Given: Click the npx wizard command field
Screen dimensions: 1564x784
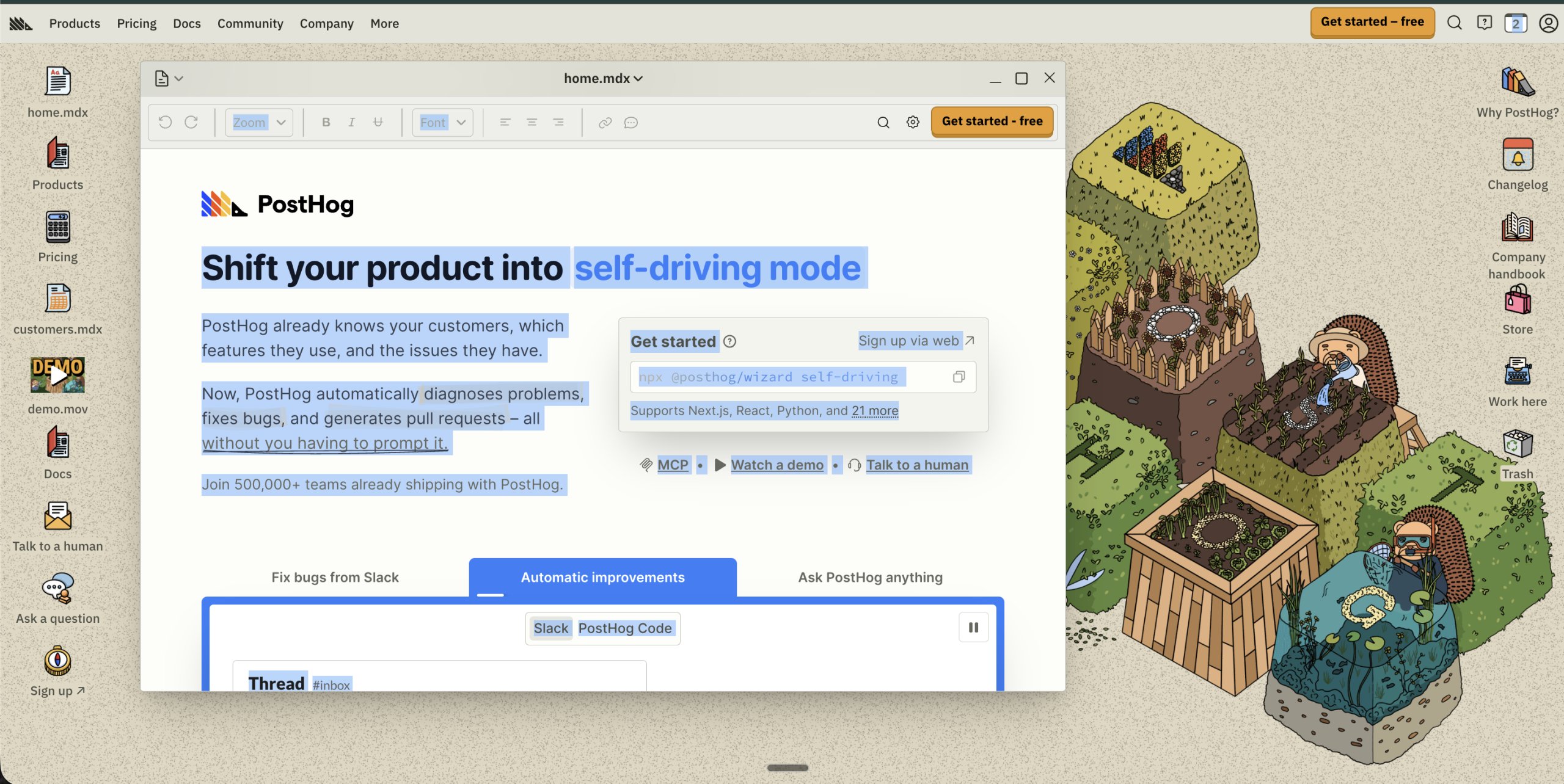Looking at the screenshot, I should click(x=803, y=377).
